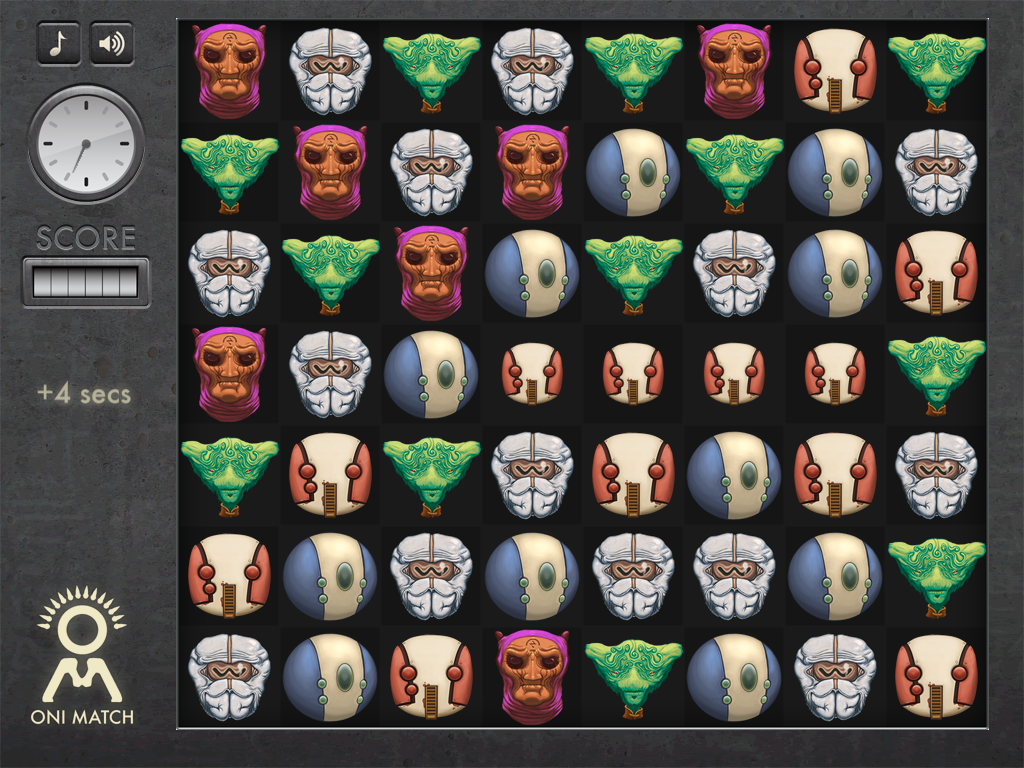Toggle the music note button
Image resolution: width=1024 pixels, height=768 pixels.
coord(59,44)
